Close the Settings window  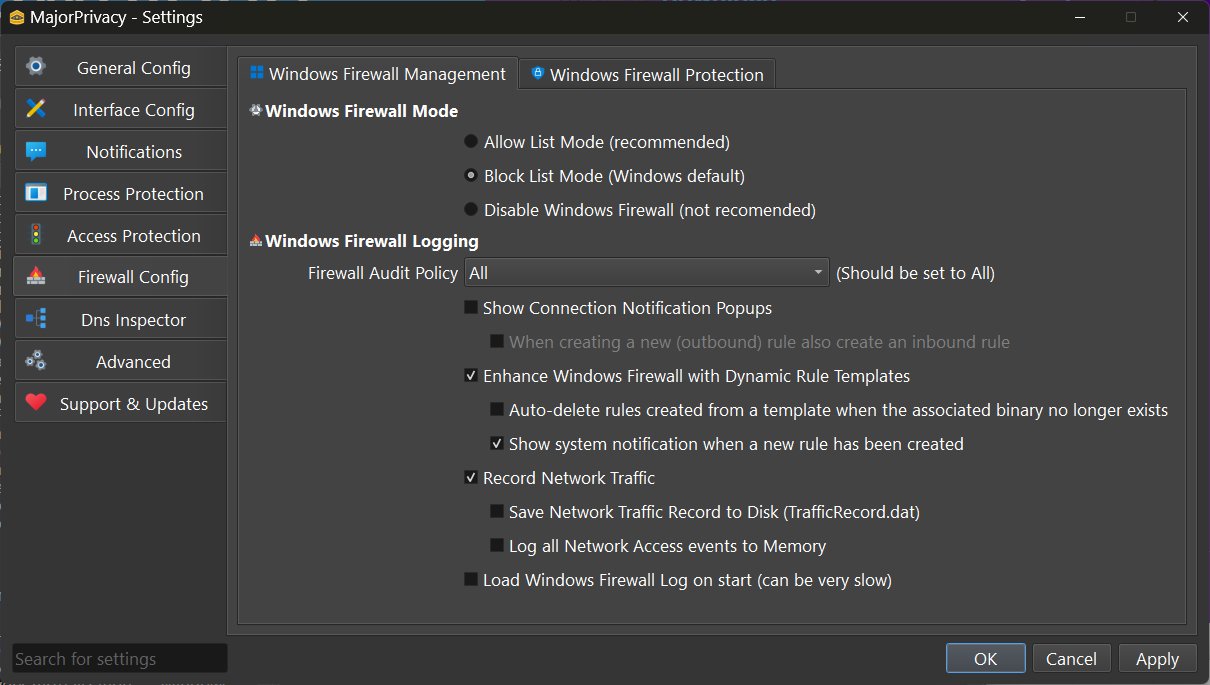[1183, 17]
